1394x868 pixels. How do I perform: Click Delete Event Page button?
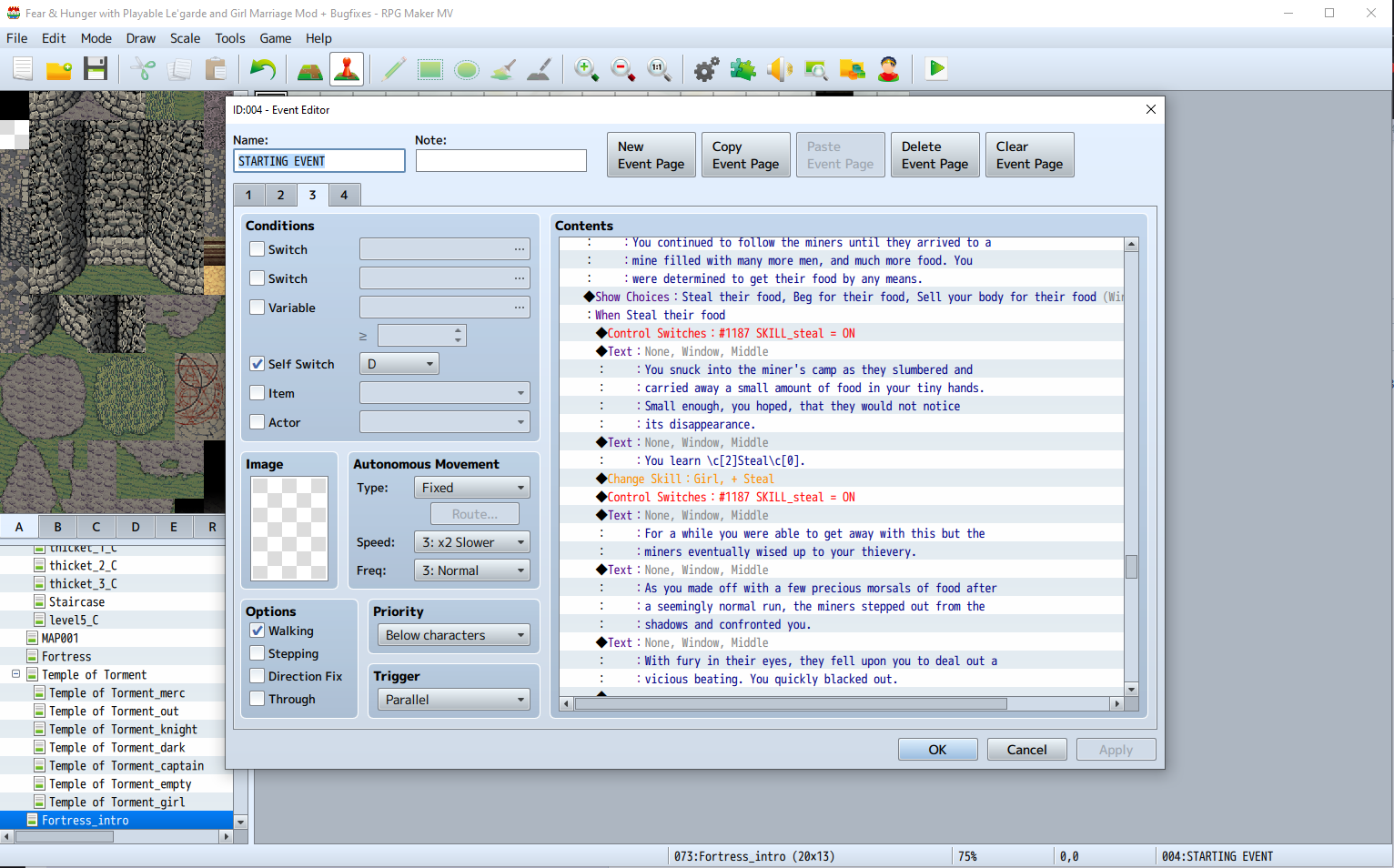pyautogui.click(x=935, y=155)
